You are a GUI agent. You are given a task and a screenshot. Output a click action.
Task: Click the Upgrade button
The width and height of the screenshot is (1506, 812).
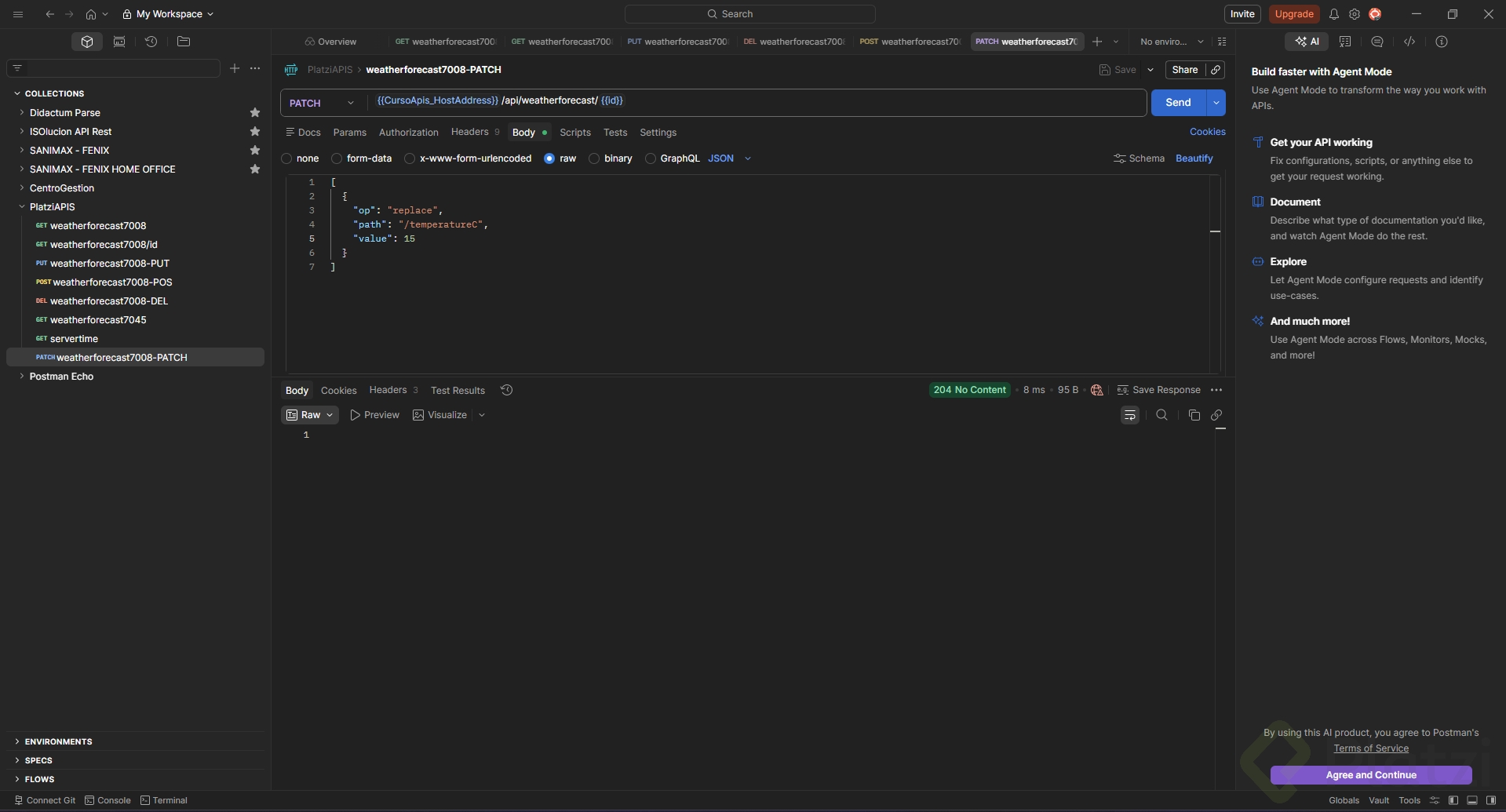pos(1294,14)
